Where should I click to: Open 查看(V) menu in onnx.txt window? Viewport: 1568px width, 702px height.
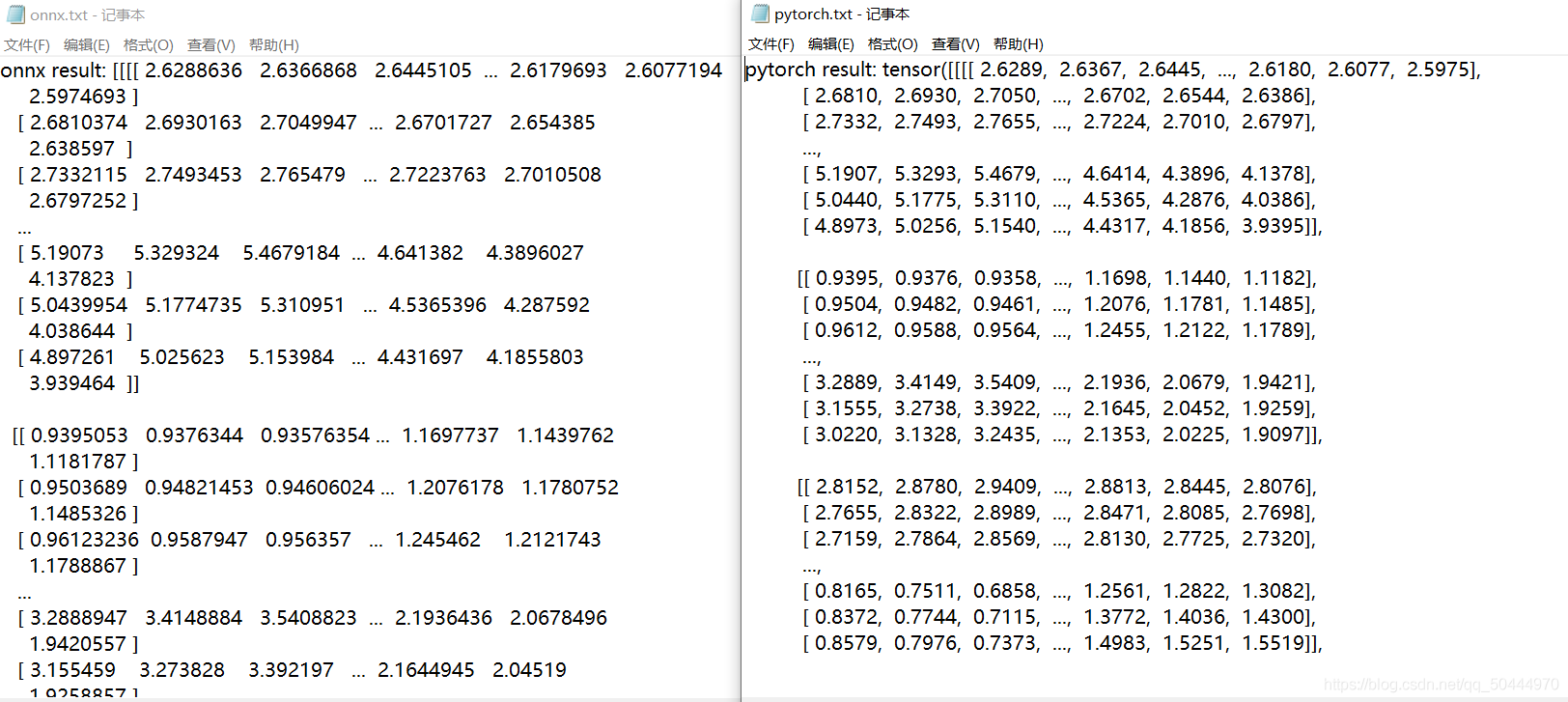(211, 45)
